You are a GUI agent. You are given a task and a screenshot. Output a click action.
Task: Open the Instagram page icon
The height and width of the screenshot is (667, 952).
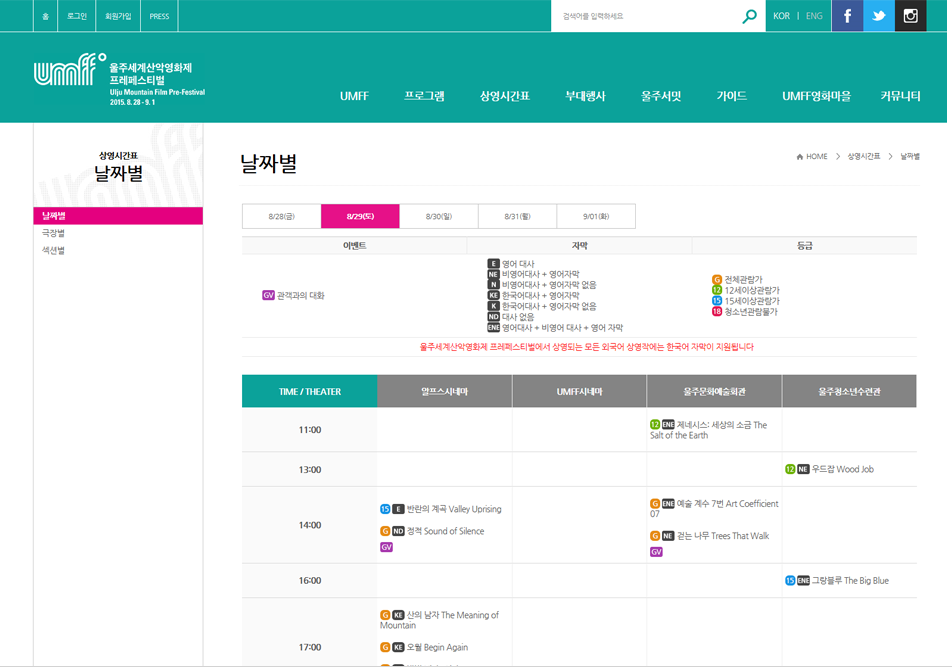click(911, 16)
